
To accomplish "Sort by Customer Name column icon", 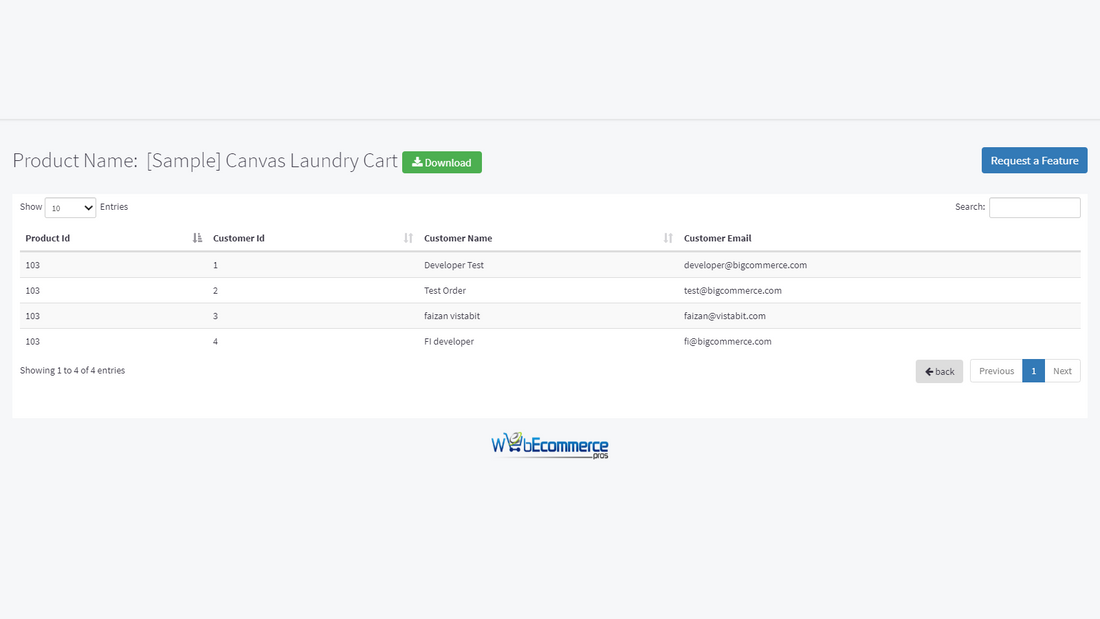I will point(668,238).
